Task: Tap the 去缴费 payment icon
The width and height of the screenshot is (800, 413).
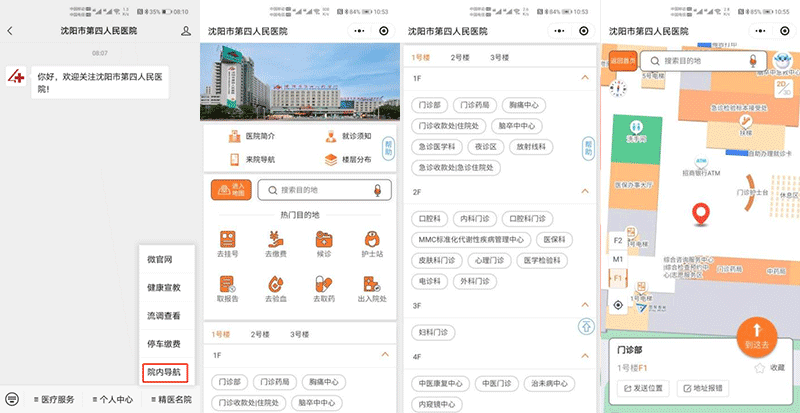Action: pyautogui.click(x=276, y=239)
